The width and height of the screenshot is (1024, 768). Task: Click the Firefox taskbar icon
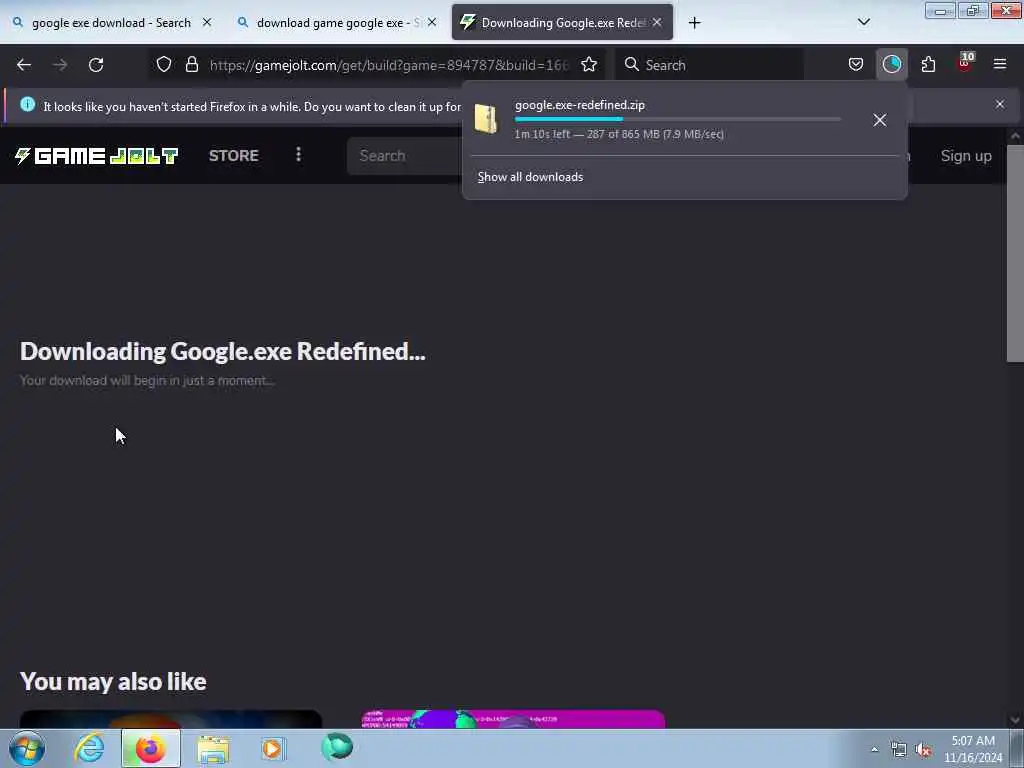pos(151,748)
